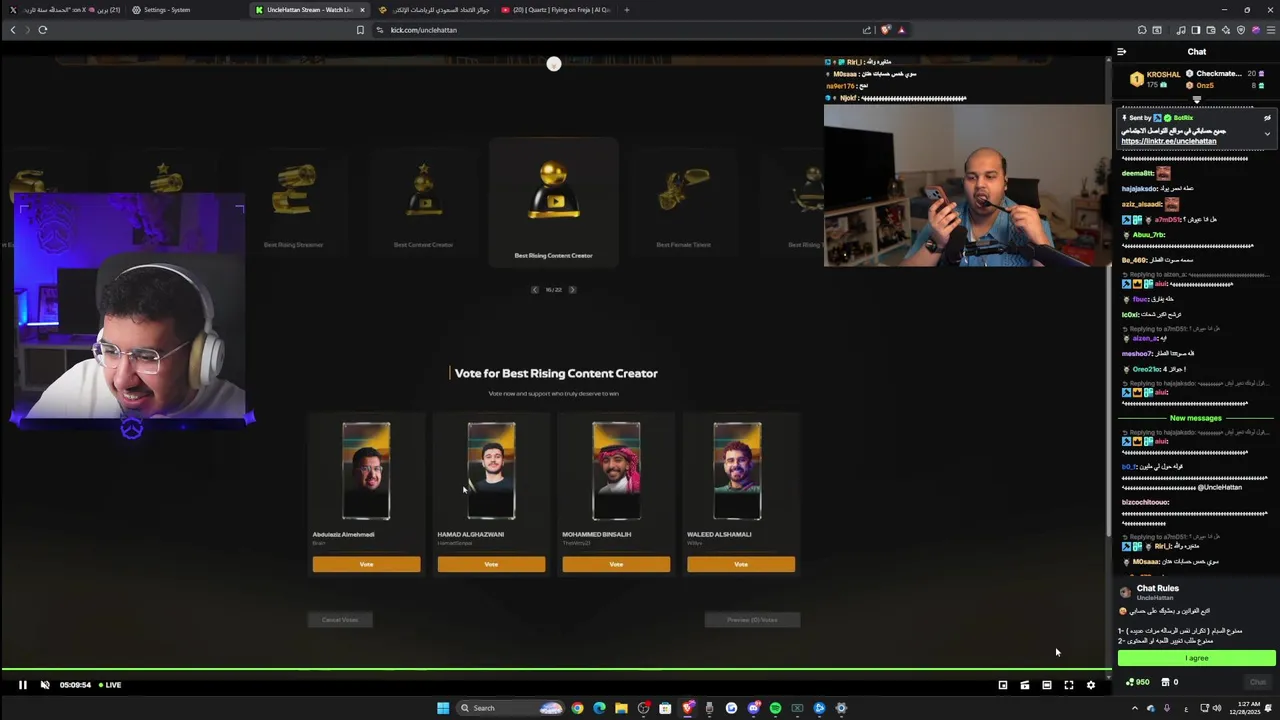This screenshot has width=1280, height=720.
Task: Open Spotify from taskbar
Action: tap(775, 708)
